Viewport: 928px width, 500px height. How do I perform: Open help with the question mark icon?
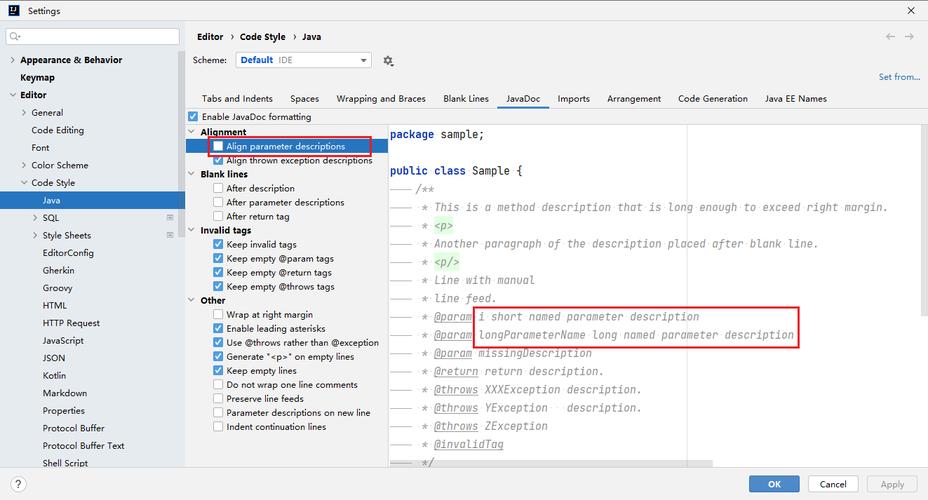(17, 484)
